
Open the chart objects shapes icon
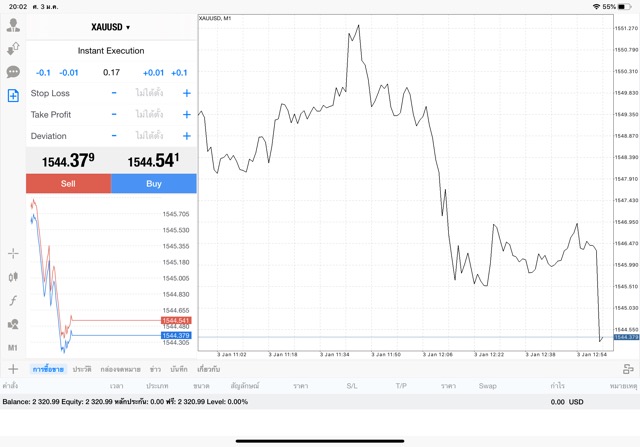[13, 324]
